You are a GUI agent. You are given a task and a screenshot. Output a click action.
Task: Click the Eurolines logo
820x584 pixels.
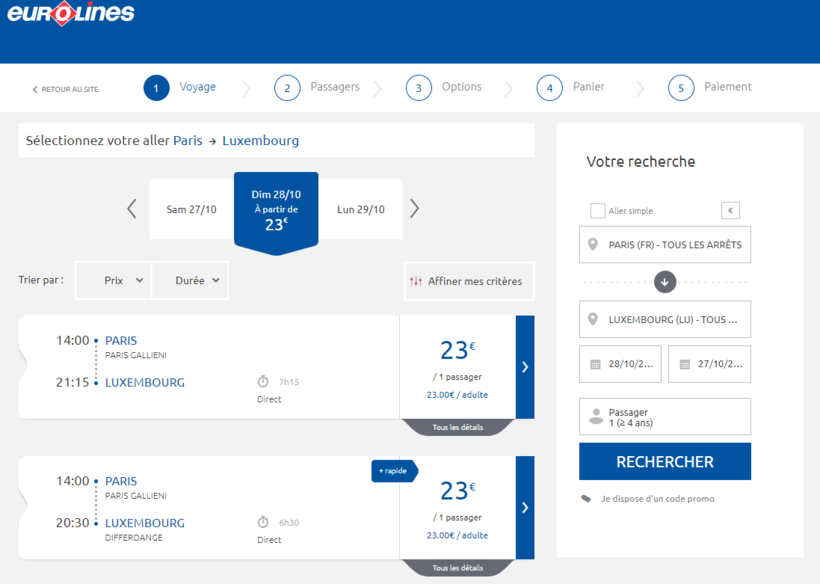(x=71, y=14)
